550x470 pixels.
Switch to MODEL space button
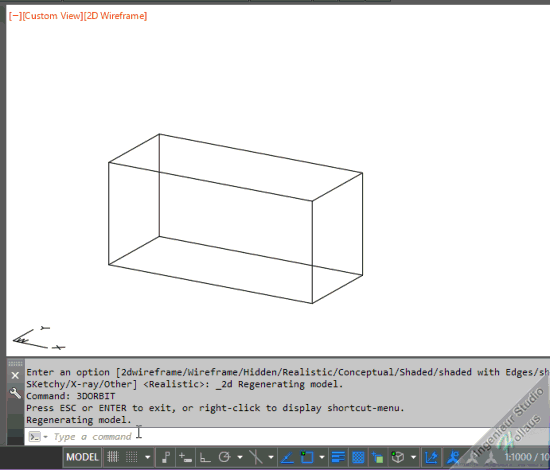(x=82, y=457)
